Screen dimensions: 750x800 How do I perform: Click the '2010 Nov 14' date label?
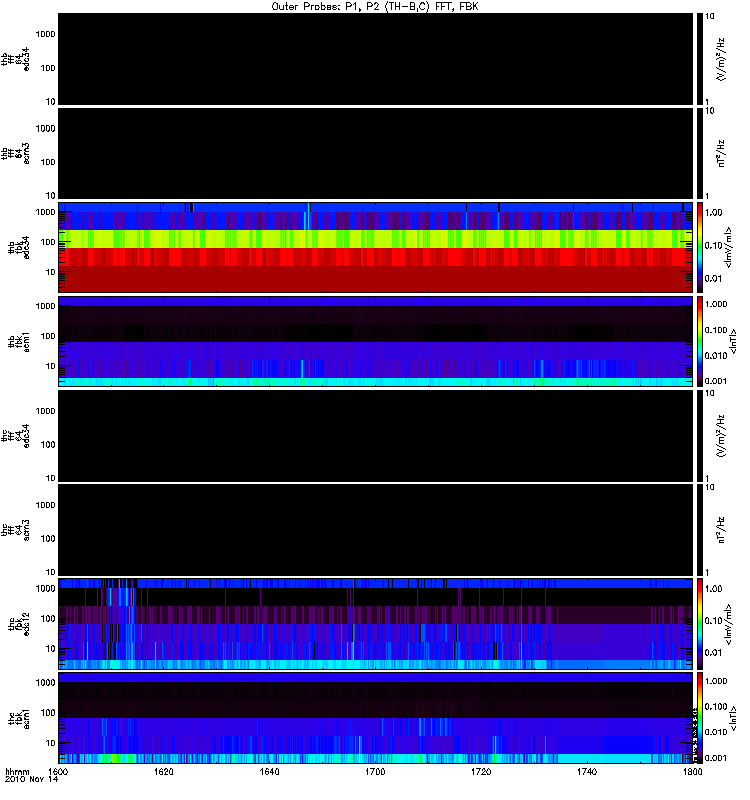pyautogui.click(x=31, y=779)
